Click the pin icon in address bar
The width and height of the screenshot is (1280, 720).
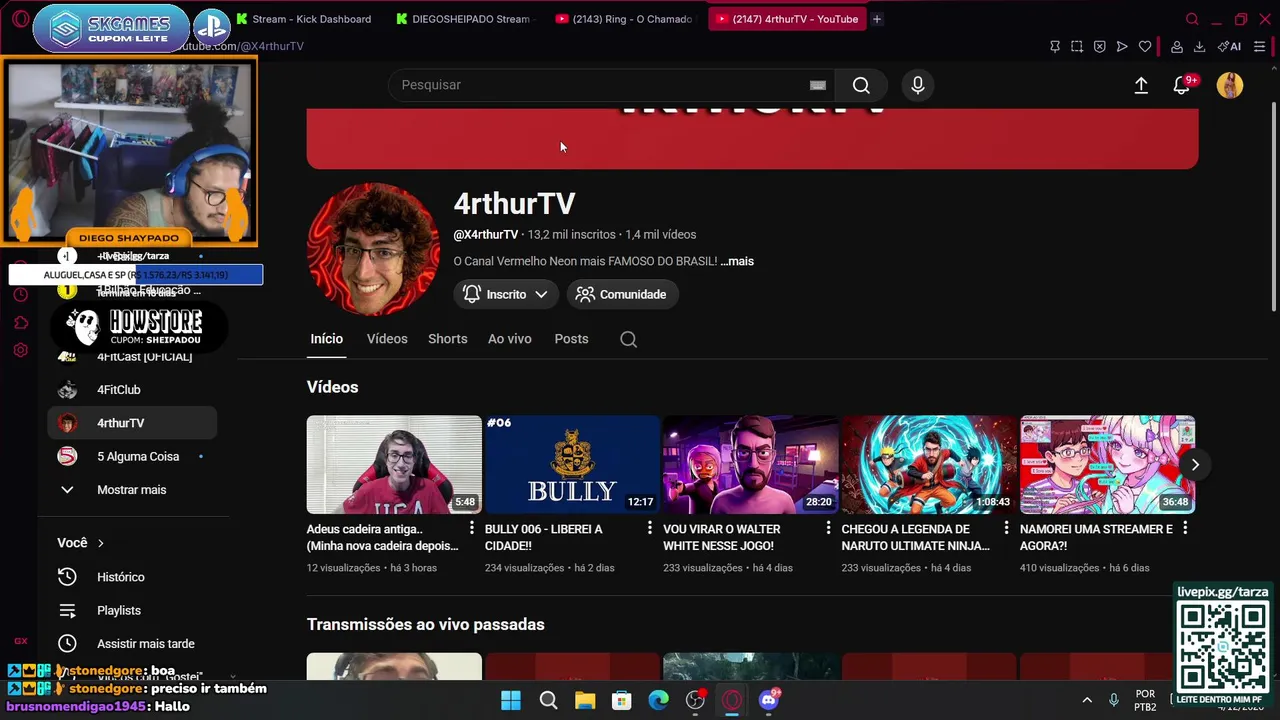(x=1055, y=46)
